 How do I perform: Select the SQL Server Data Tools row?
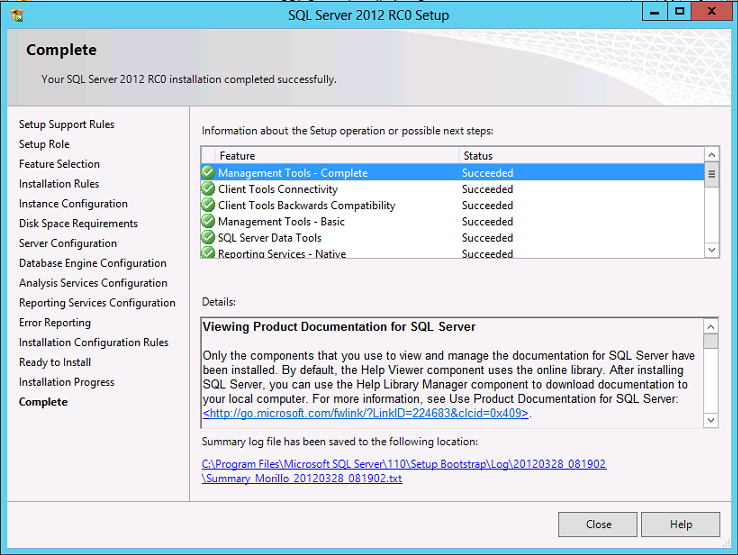tap(452, 238)
